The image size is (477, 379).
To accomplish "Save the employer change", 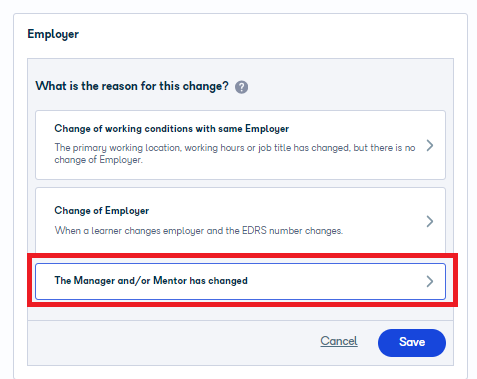I will point(412,343).
